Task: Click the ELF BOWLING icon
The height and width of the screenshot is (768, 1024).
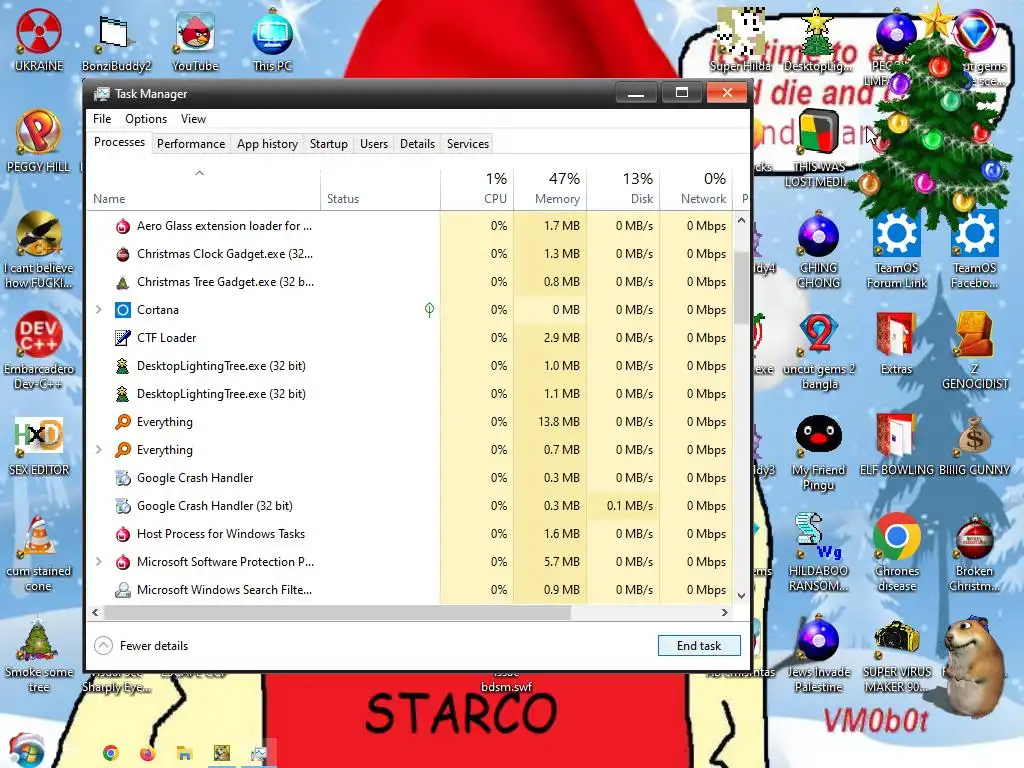Action: [897, 445]
